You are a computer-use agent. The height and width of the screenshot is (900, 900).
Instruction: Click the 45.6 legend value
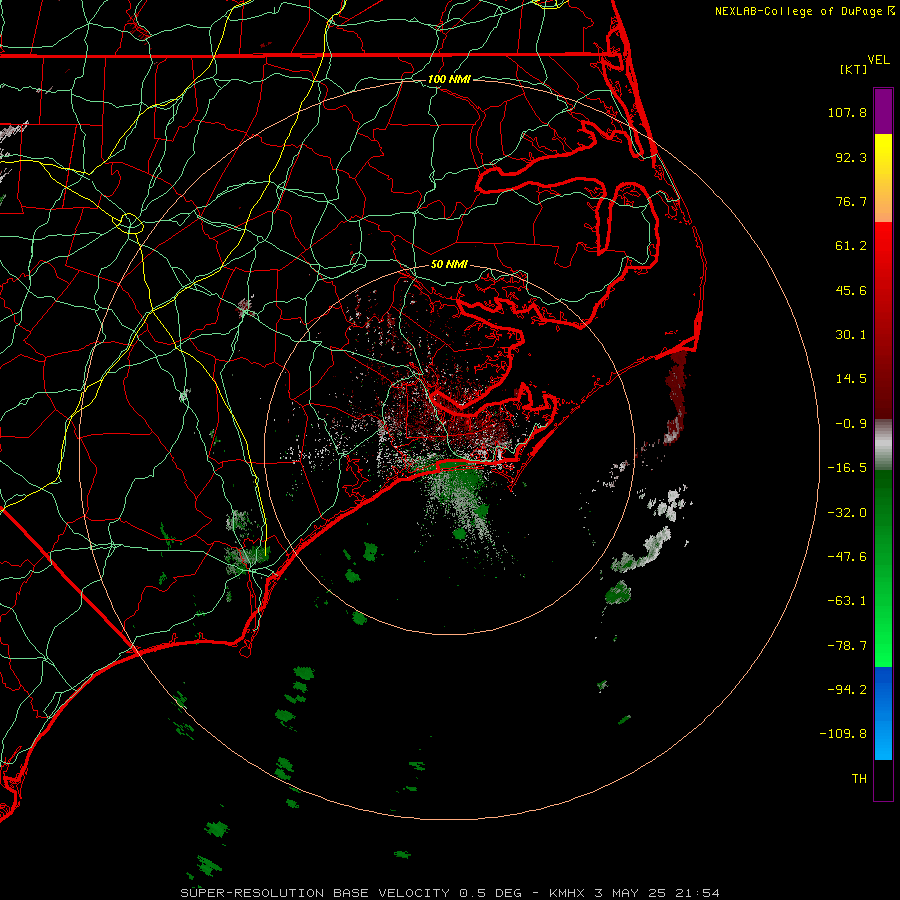click(851, 290)
